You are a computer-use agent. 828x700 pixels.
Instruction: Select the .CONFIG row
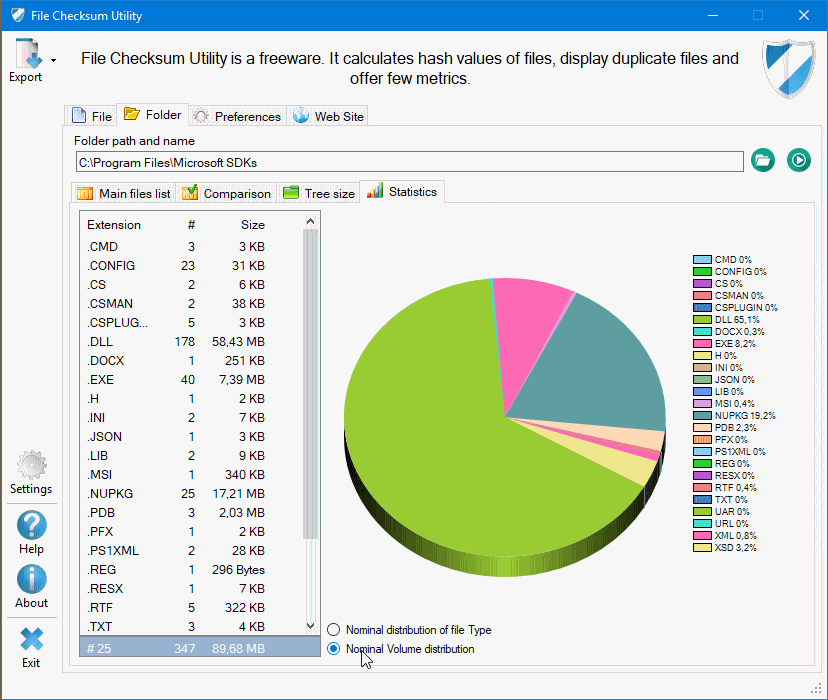(x=192, y=266)
